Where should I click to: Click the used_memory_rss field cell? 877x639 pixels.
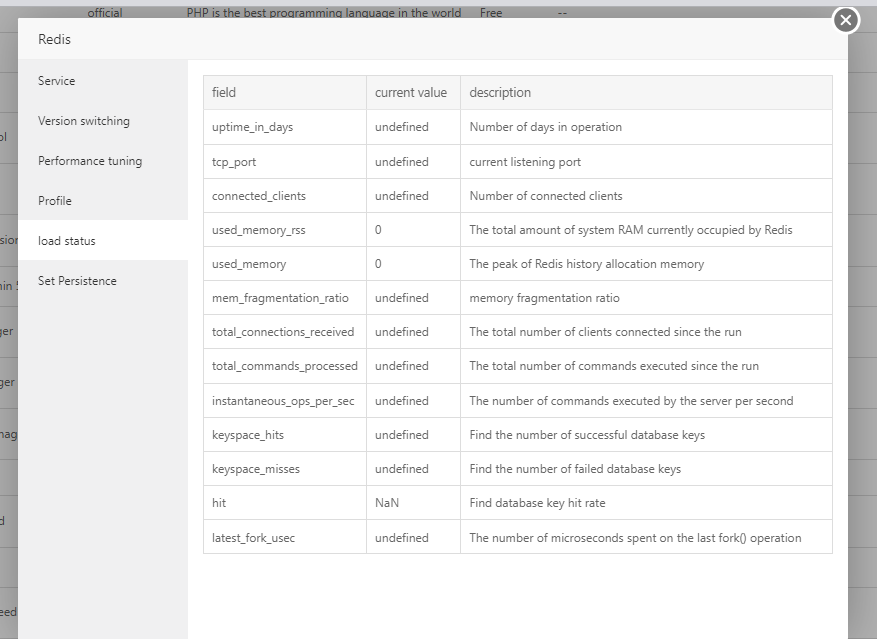[x=259, y=230]
